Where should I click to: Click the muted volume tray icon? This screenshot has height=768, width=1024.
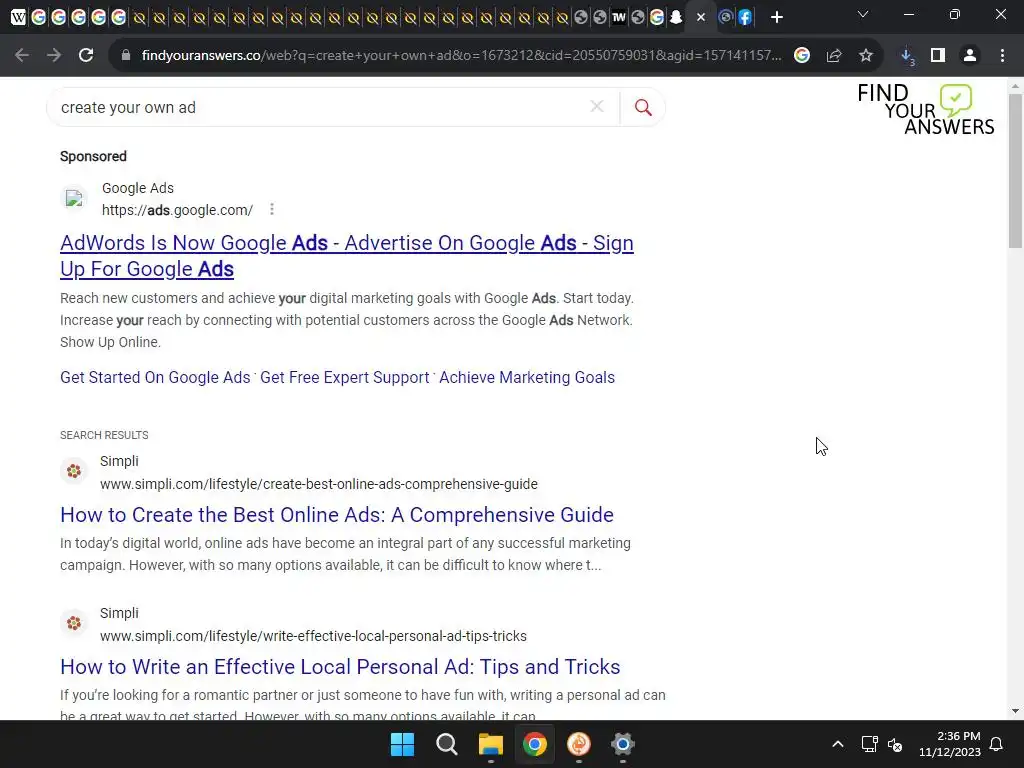tap(895, 744)
